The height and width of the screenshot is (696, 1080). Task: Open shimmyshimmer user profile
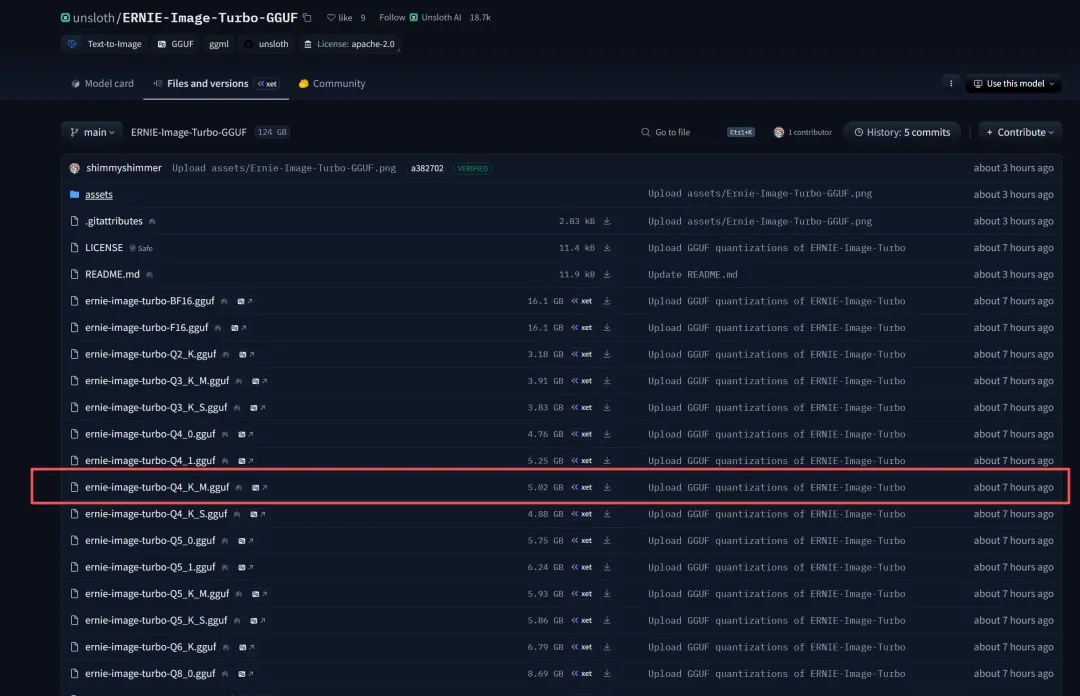(123, 168)
